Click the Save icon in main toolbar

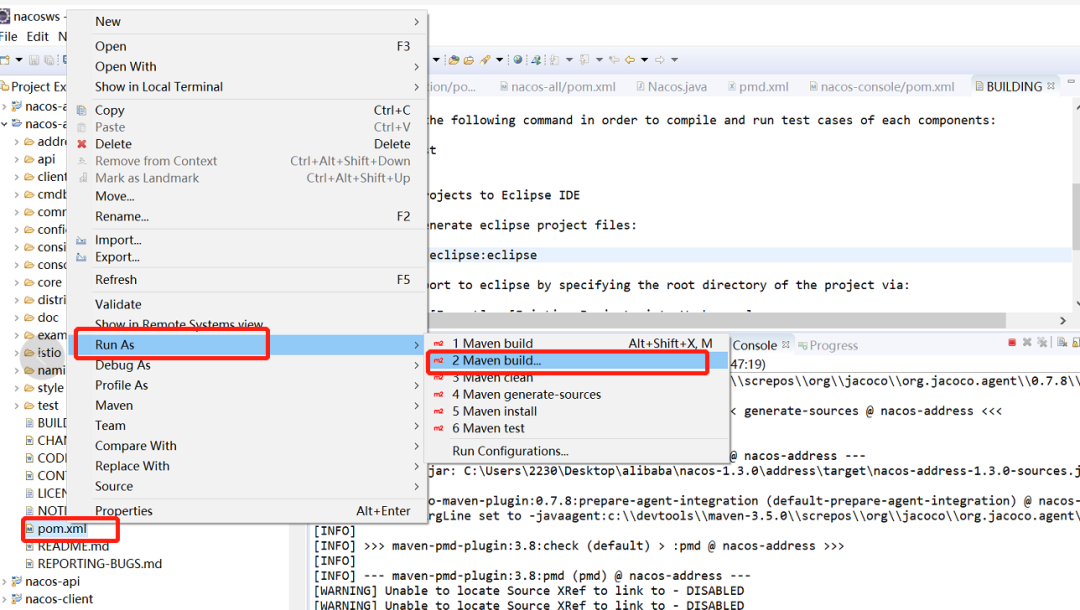point(34,60)
